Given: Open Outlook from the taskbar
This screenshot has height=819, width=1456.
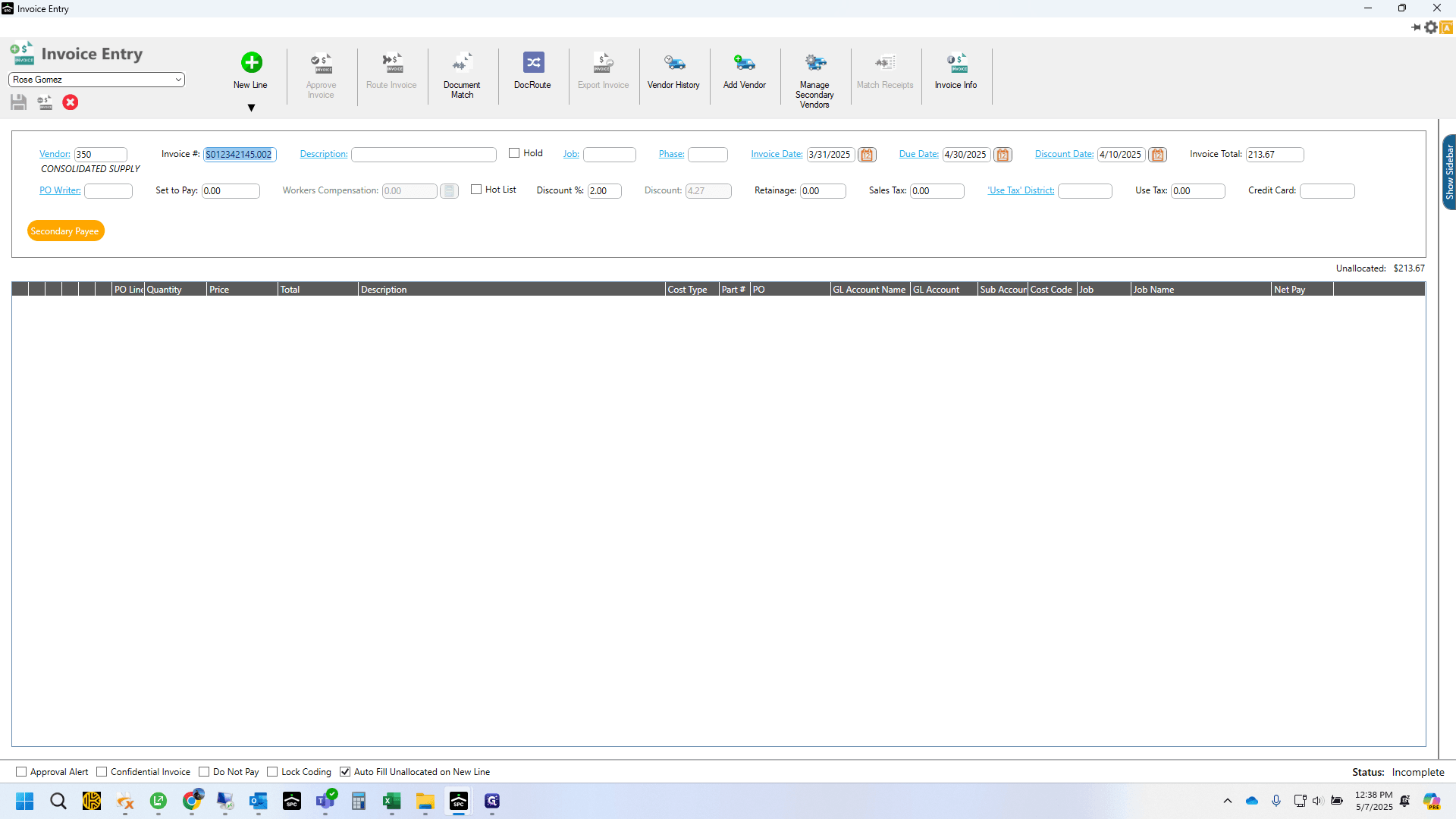Looking at the screenshot, I should tap(258, 802).
